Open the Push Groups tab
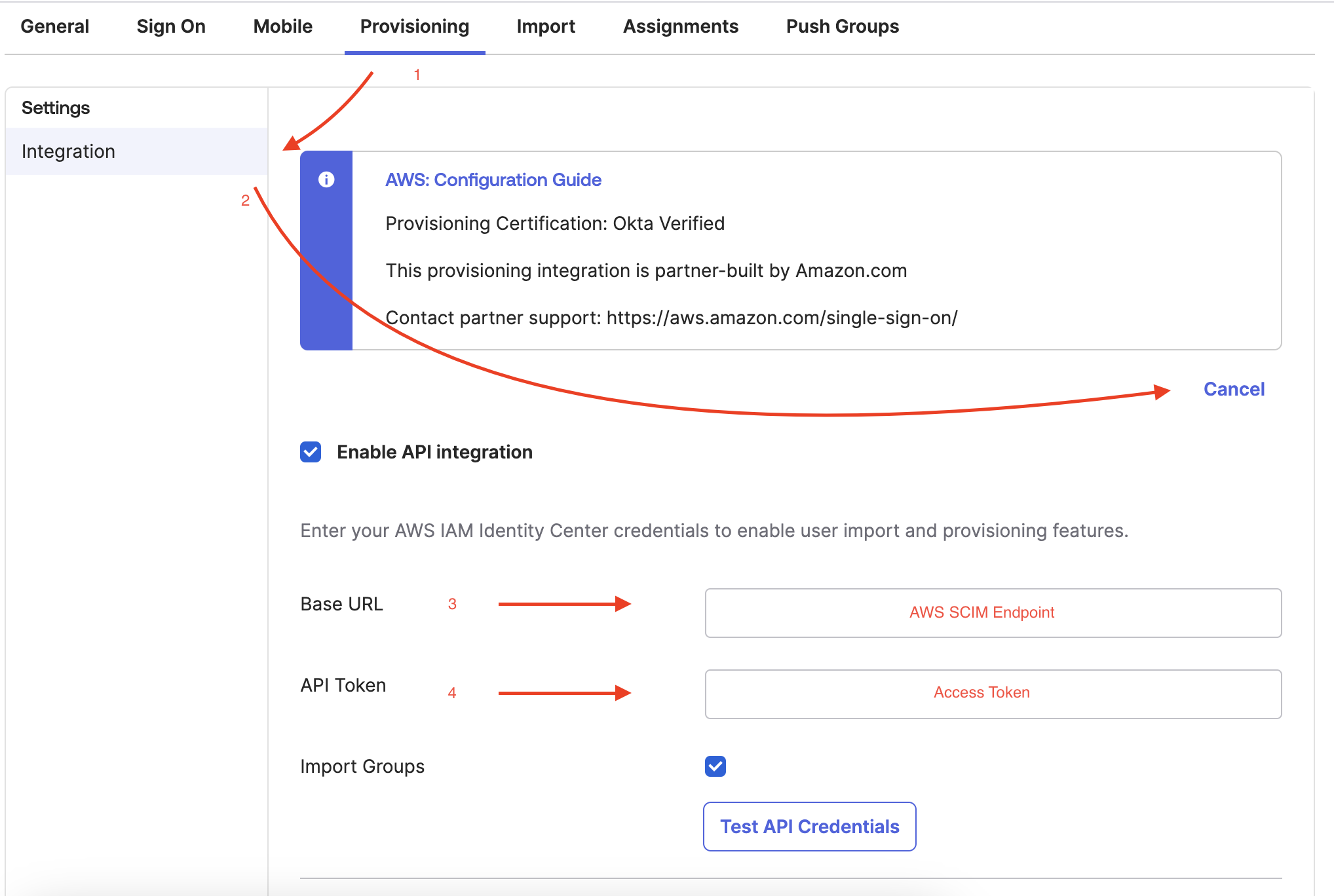1334x896 pixels. pyautogui.click(x=843, y=26)
